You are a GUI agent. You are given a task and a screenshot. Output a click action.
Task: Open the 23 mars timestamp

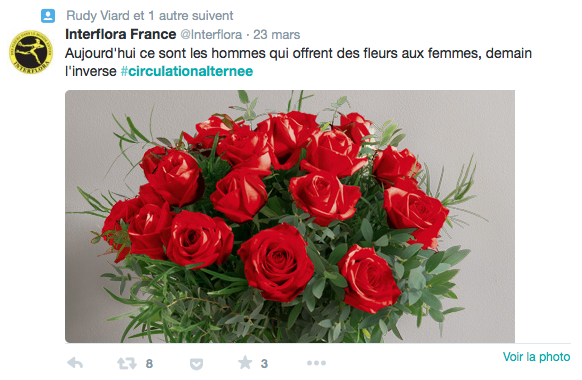(x=277, y=35)
